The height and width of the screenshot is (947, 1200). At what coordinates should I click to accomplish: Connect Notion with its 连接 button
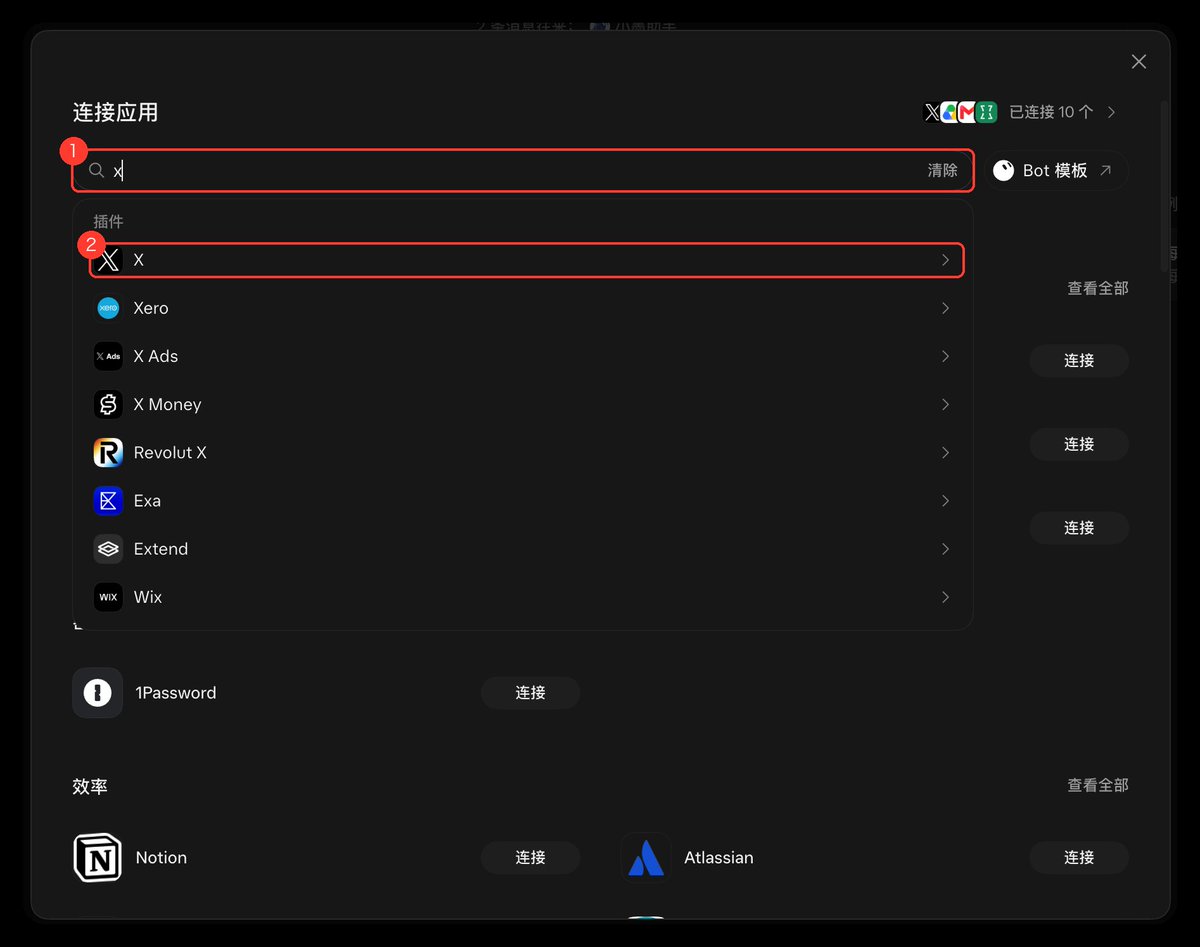coord(530,858)
